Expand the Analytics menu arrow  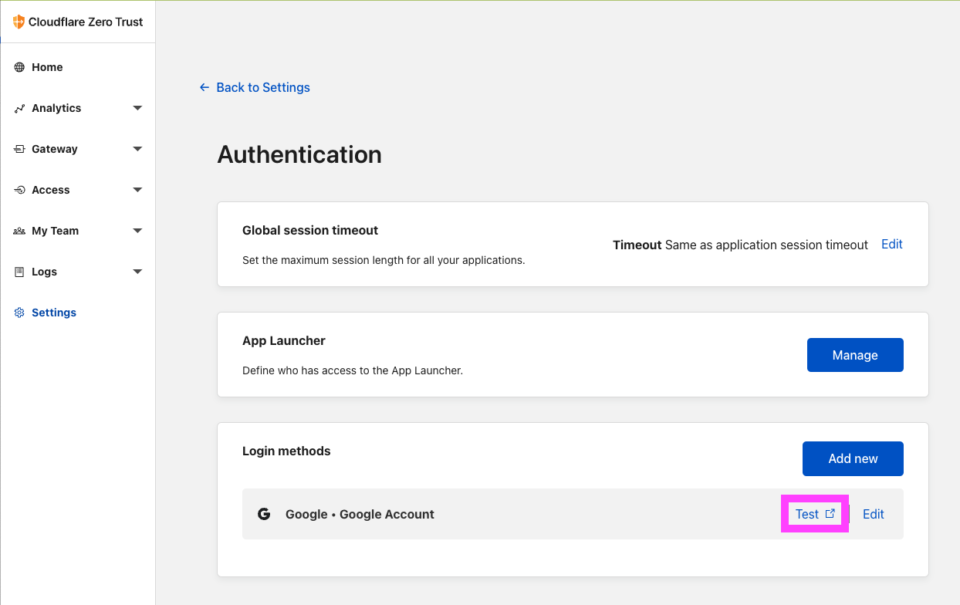(137, 108)
